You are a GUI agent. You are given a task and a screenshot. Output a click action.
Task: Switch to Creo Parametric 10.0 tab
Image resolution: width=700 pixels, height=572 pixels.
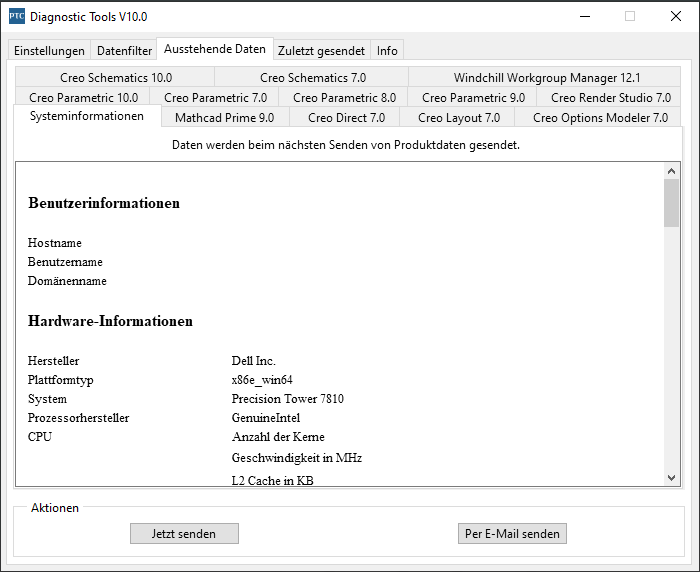(83, 97)
